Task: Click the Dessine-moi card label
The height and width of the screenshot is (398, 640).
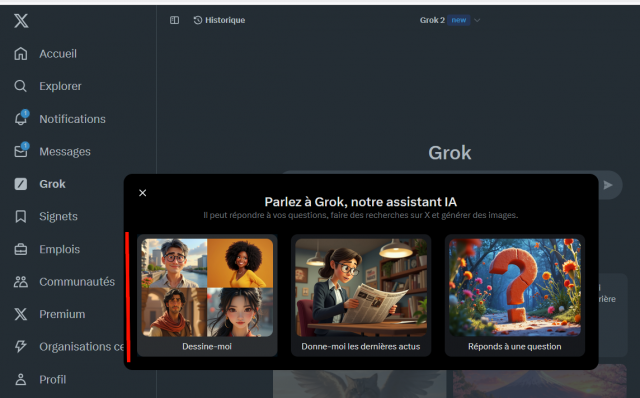Action: click(x=207, y=346)
